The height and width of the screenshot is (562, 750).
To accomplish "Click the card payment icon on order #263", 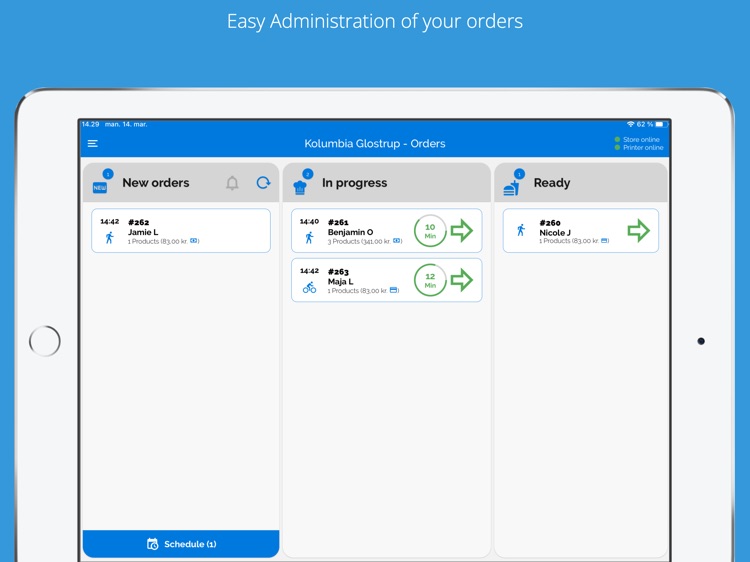I will tap(394, 290).
